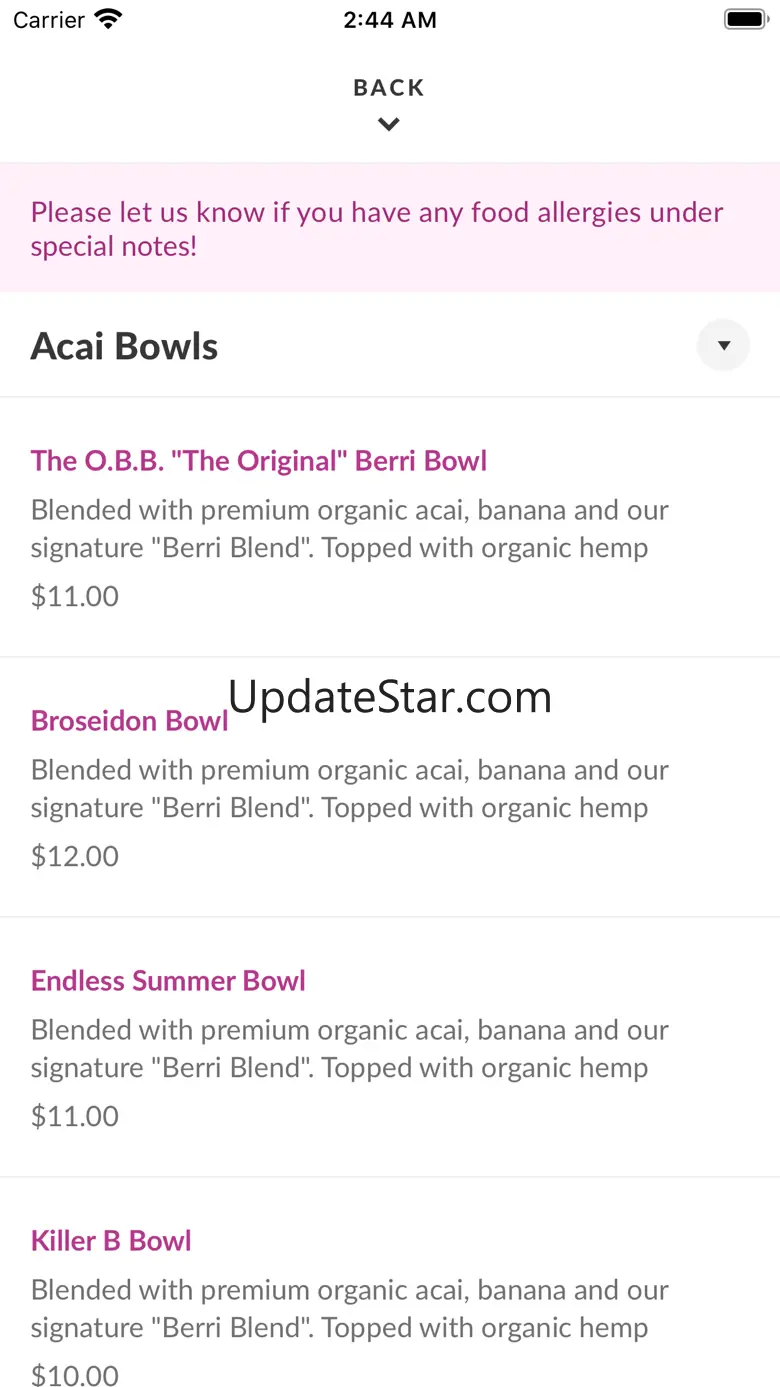Collapse the Acai Bowls section arrow
780x1387 pixels.
pos(723,346)
